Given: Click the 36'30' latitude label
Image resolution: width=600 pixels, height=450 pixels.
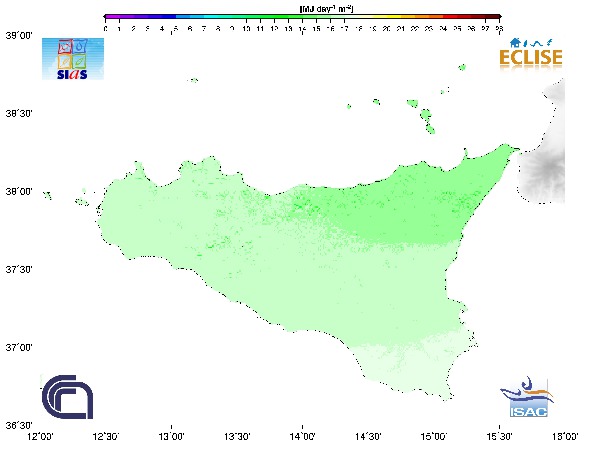Looking at the screenshot, I should click(19, 426).
